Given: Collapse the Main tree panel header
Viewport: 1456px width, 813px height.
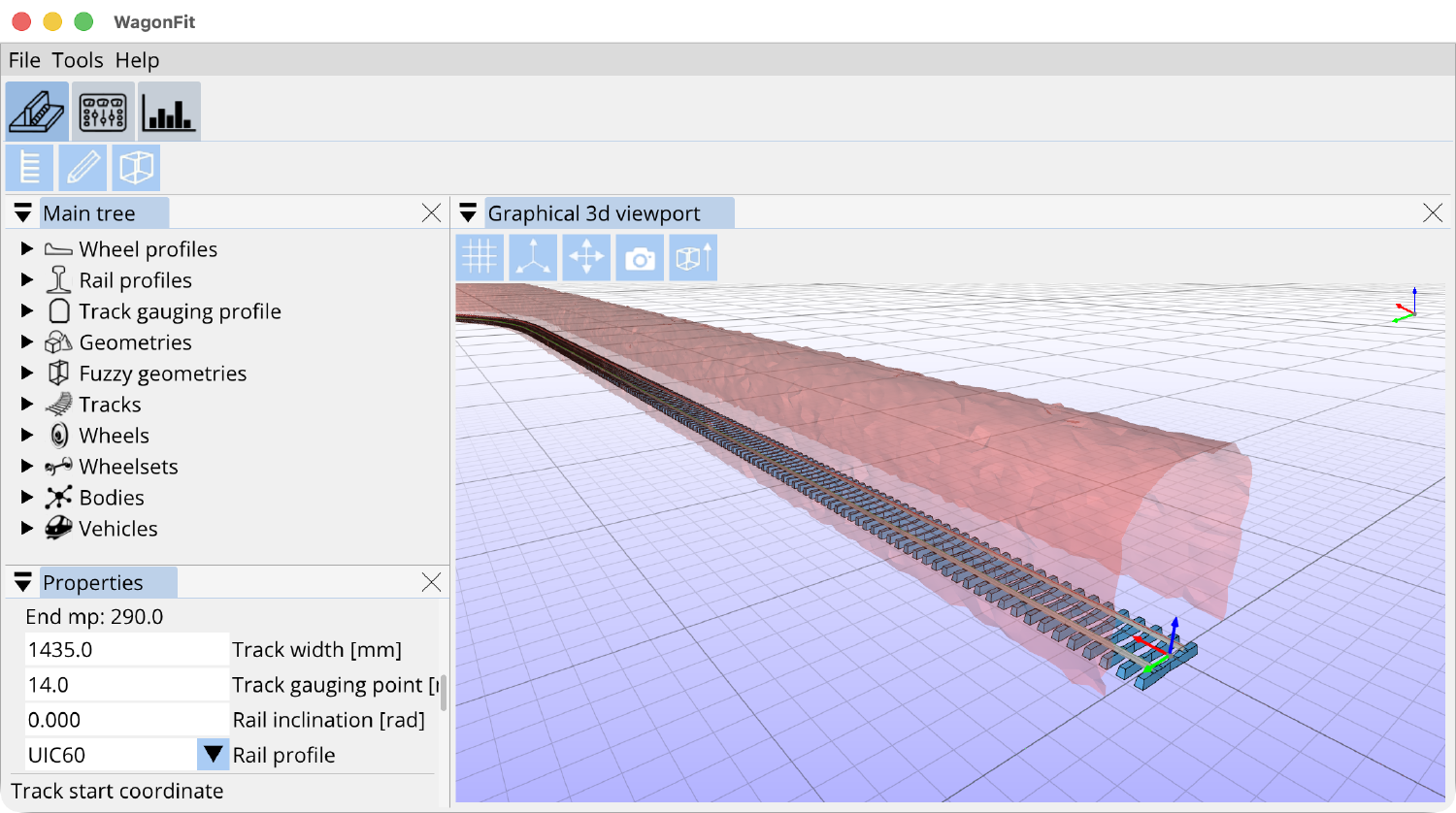Looking at the screenshot, I should pyautogui.click(x=21, y=212).
